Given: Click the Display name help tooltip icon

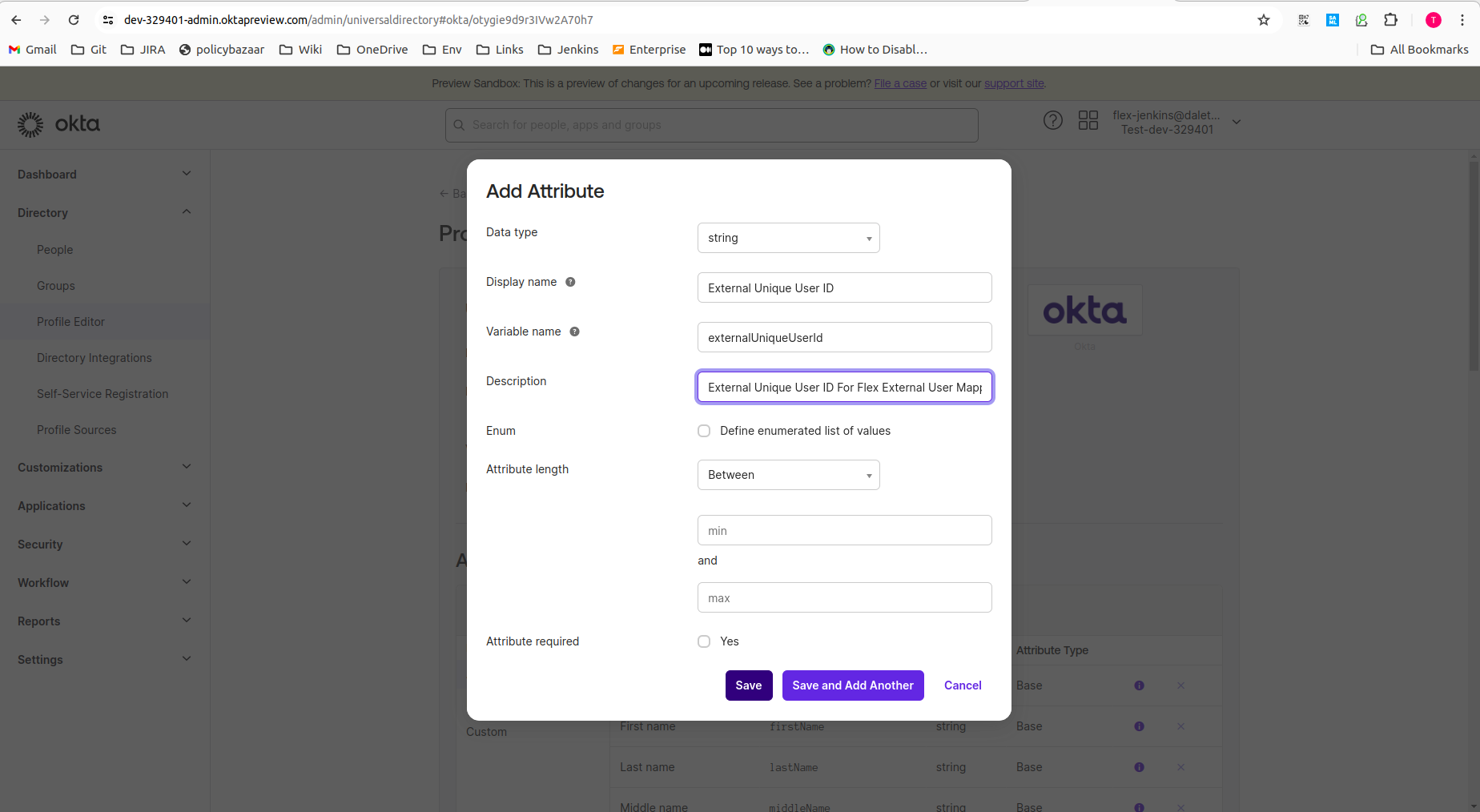Looking at the screenshot, I should pyautogui.click(x=569, y=282).
